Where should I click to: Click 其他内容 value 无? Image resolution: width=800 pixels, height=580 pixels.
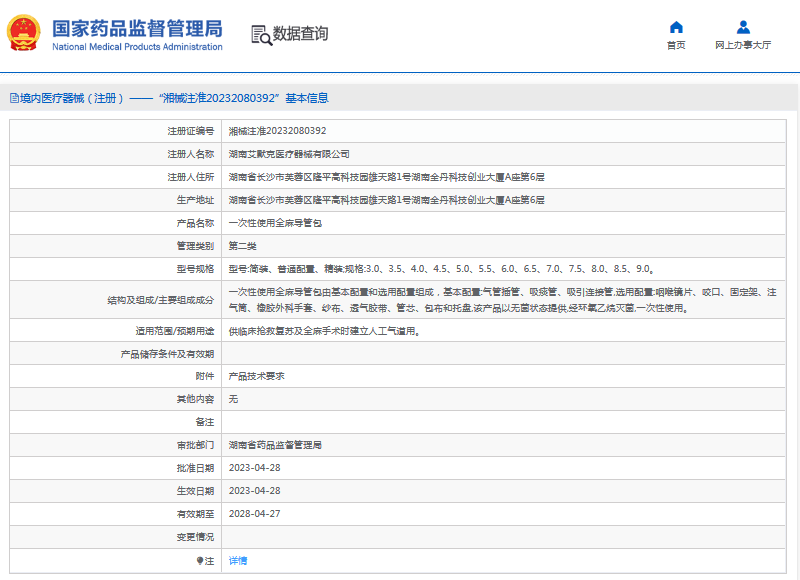[233, 399]
